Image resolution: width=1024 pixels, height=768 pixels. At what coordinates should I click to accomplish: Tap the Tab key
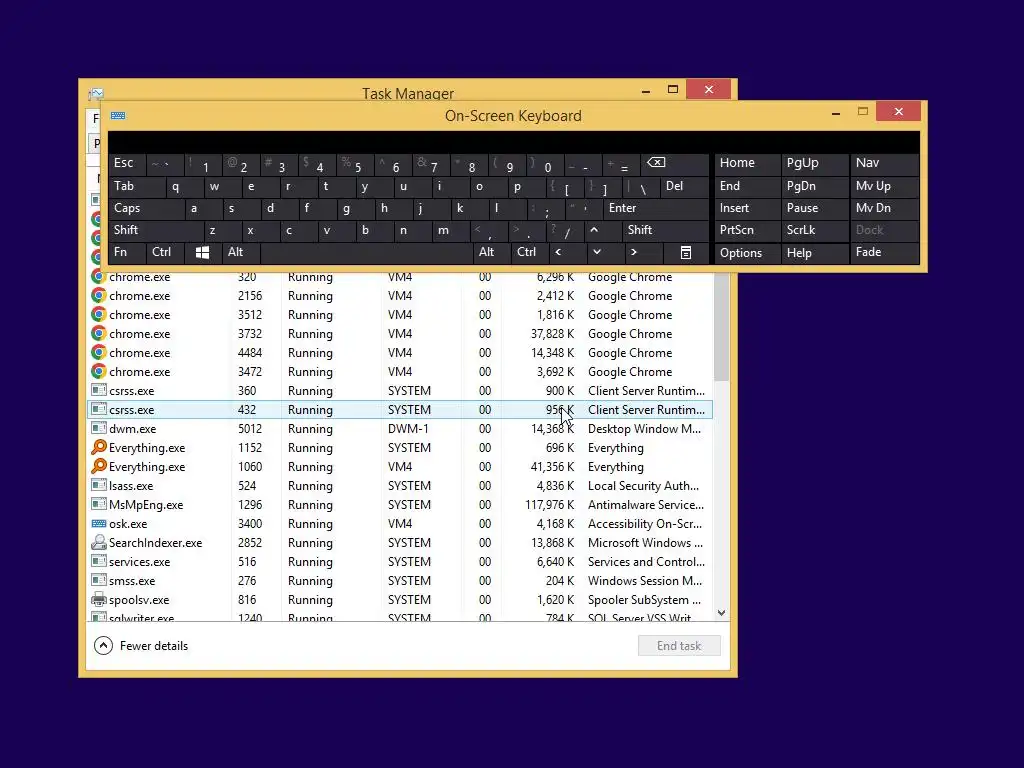[x=136, y=186]
